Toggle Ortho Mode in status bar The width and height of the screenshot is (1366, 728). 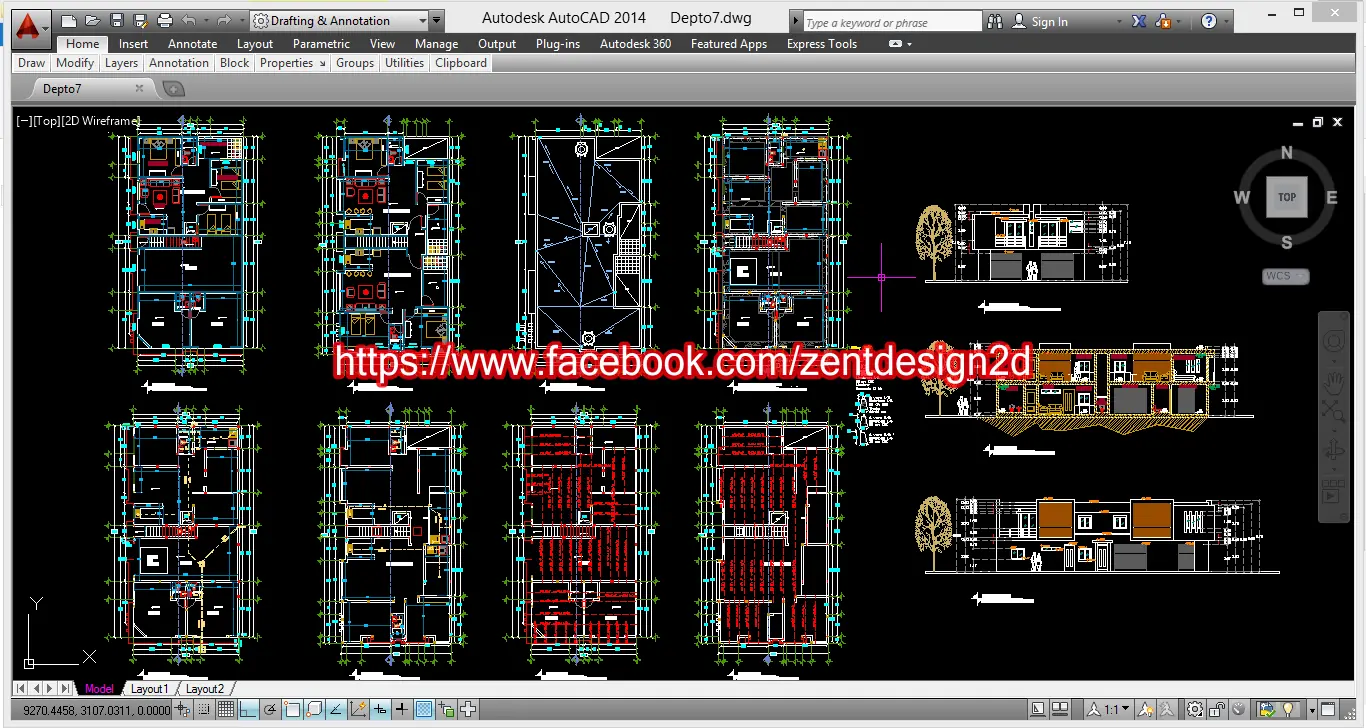pyautogui.click(x=248, y=710)
